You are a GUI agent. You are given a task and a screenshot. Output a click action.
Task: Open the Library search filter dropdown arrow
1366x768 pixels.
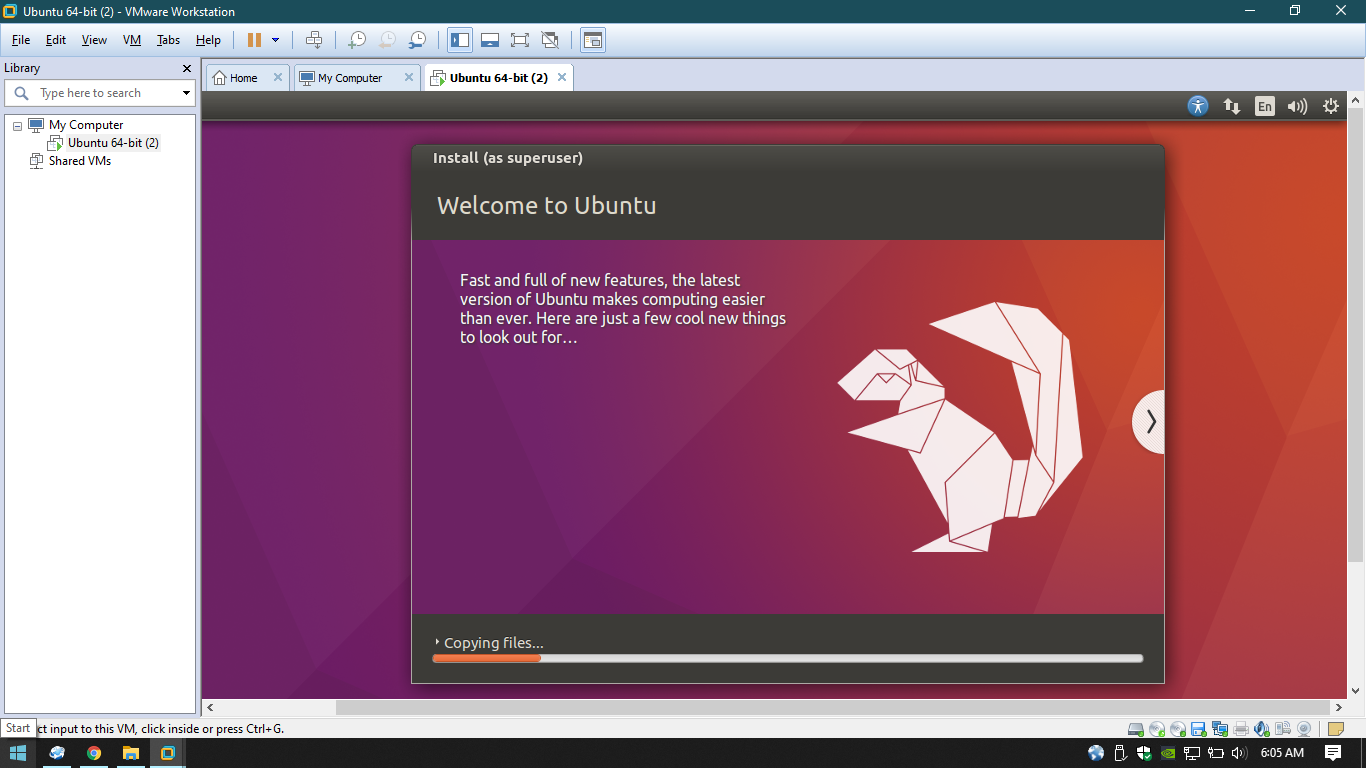pyautogui.click(x=186, y=93)
